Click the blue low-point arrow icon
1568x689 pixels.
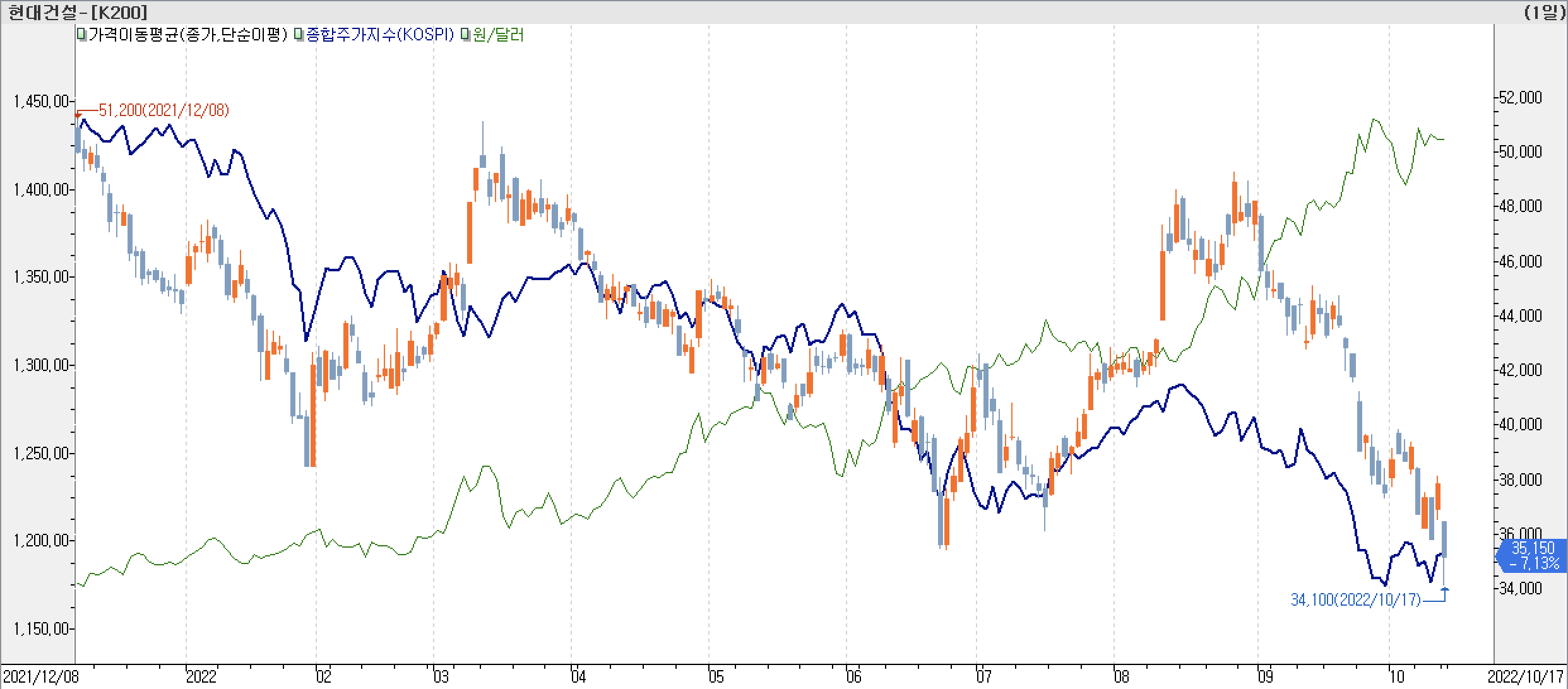pyautogui.click(x=1445, y=590)
